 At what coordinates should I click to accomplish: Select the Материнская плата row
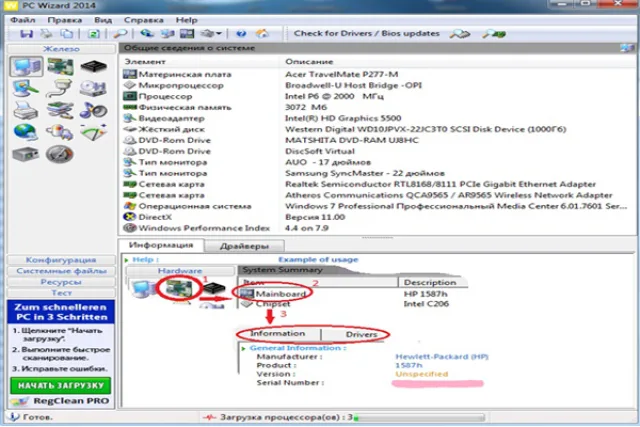pyautogui.click(x=377, y=74)
